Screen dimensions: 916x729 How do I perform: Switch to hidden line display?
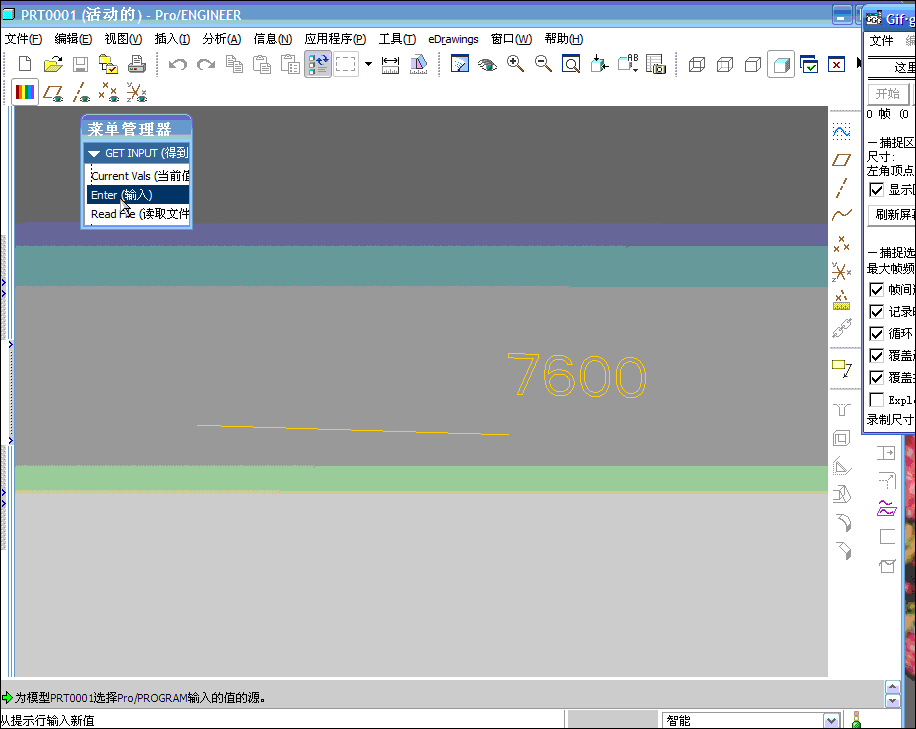click(x=724, y=64)
